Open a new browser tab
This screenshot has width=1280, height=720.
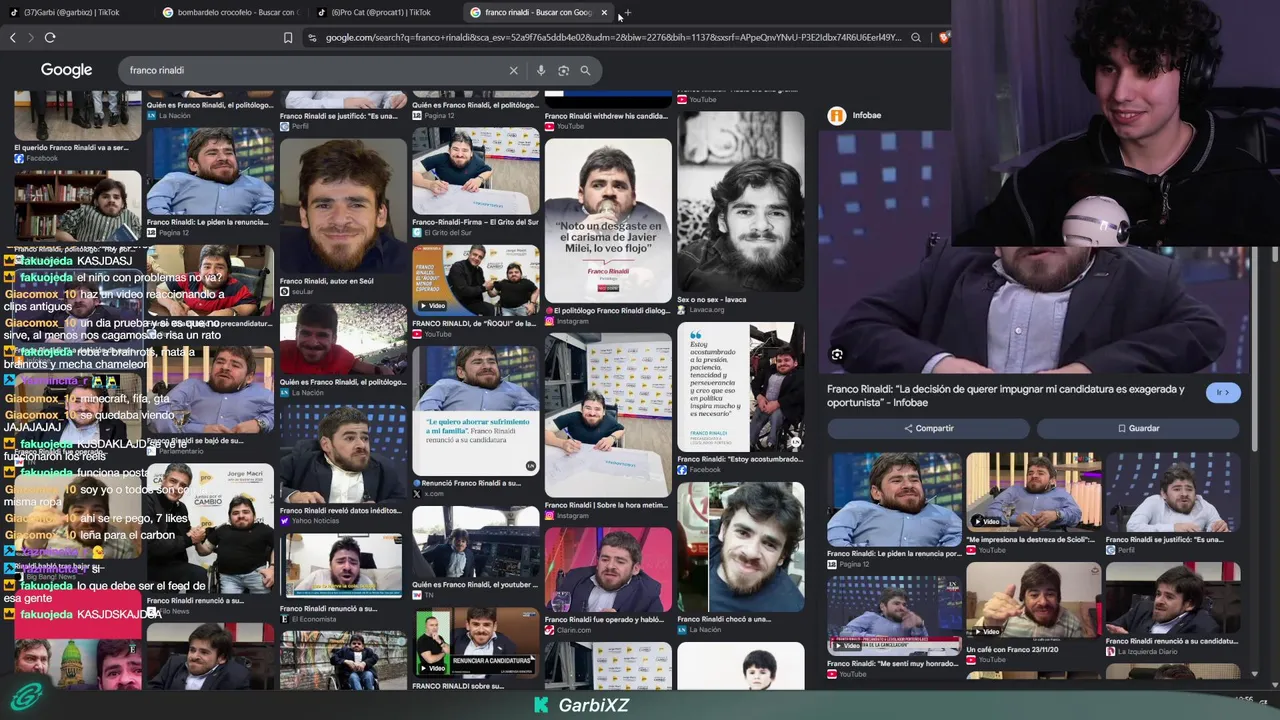click(x=627, y=12)
